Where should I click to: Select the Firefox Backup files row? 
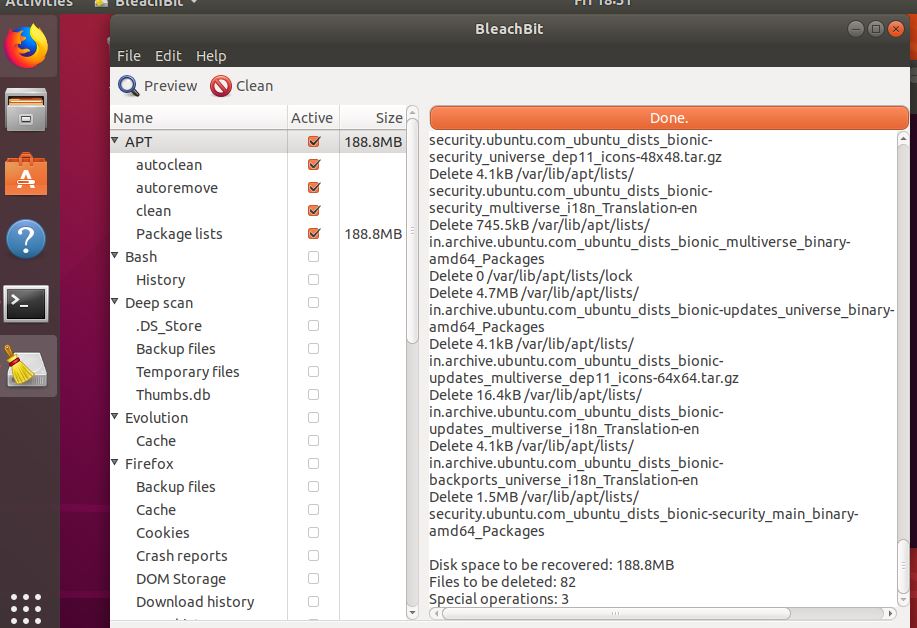(257, 486)
